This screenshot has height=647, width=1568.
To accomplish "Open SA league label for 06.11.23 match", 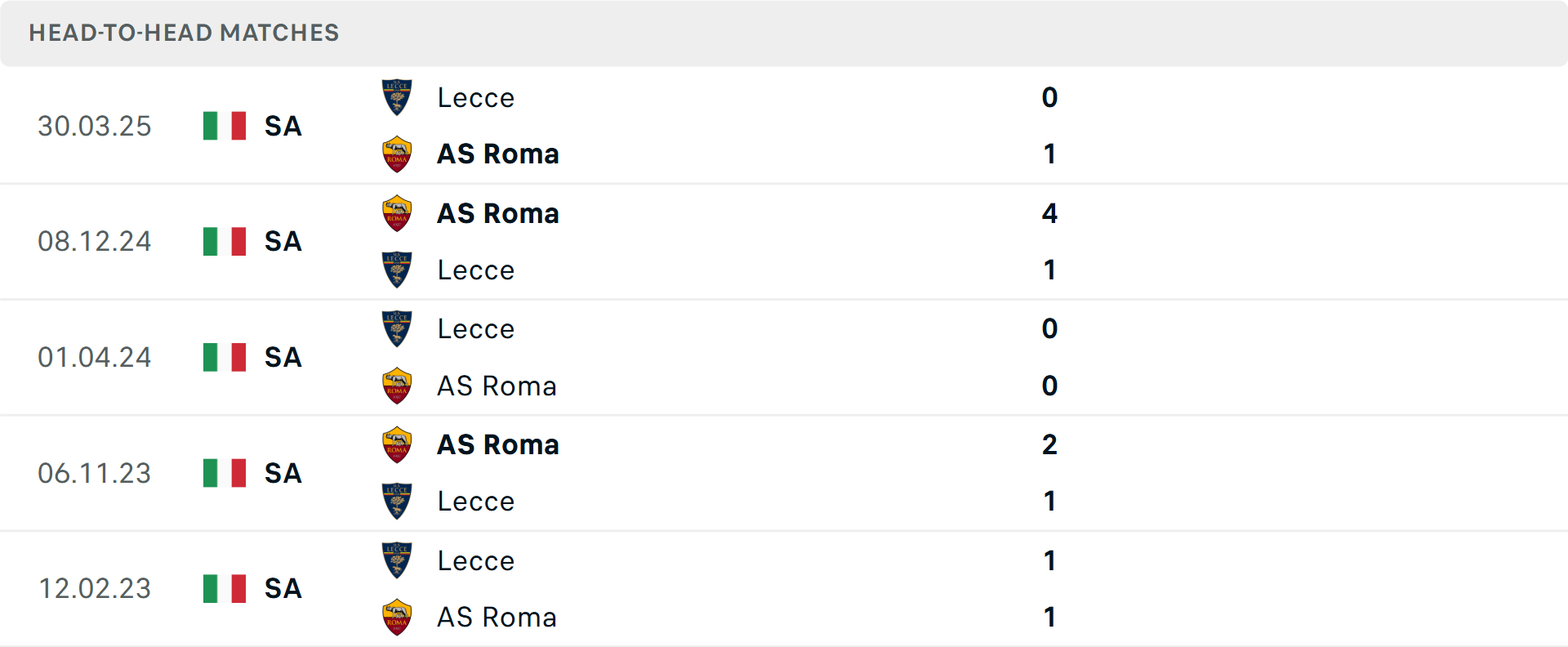I will 283,473.
